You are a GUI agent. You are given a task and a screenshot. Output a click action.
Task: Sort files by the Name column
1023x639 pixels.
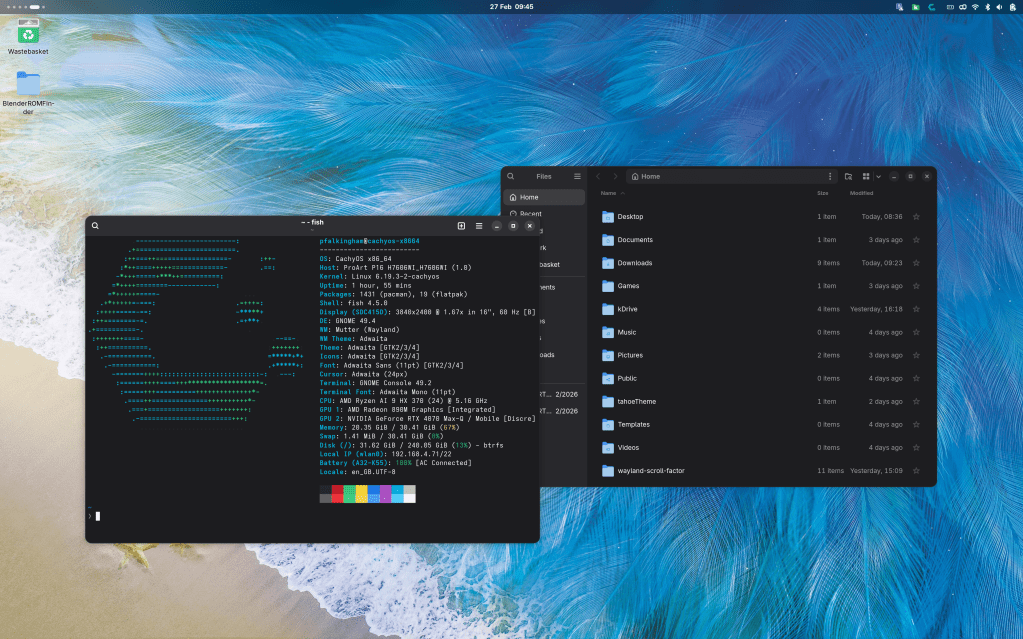[608, 193]
